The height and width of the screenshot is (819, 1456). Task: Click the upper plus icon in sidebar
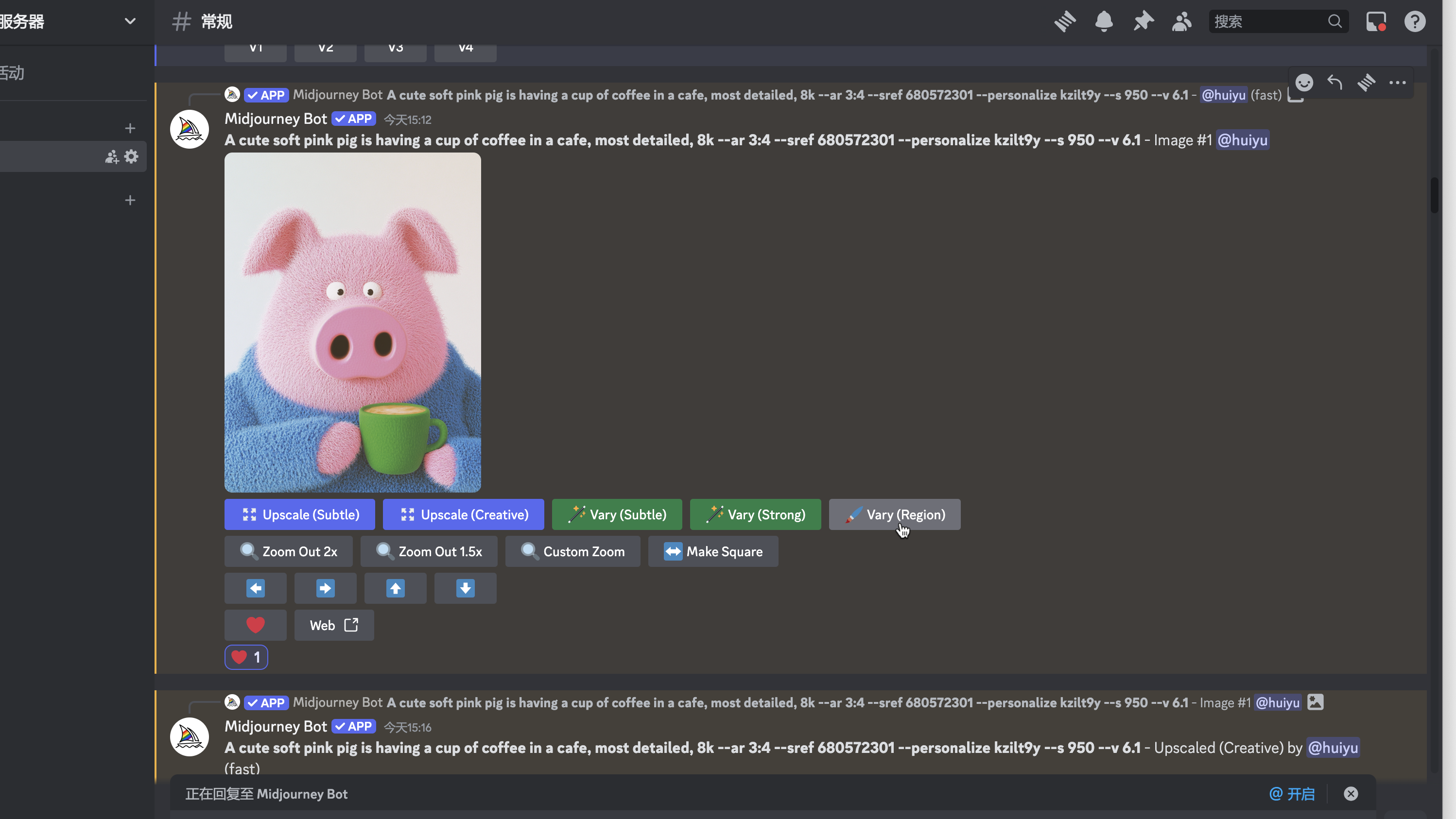pyautogui.click(x=130, y=128)
